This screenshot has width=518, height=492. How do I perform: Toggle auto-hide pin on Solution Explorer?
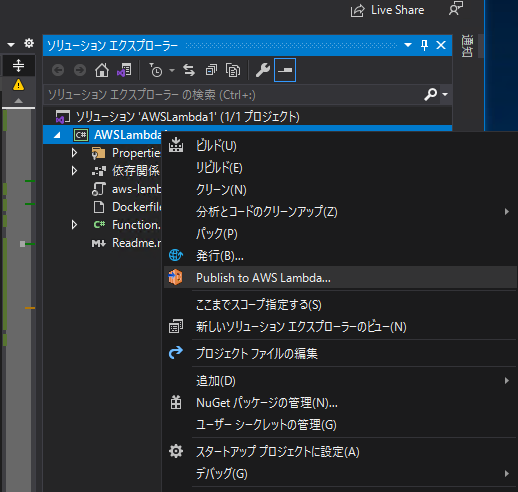tap(424, 45)
